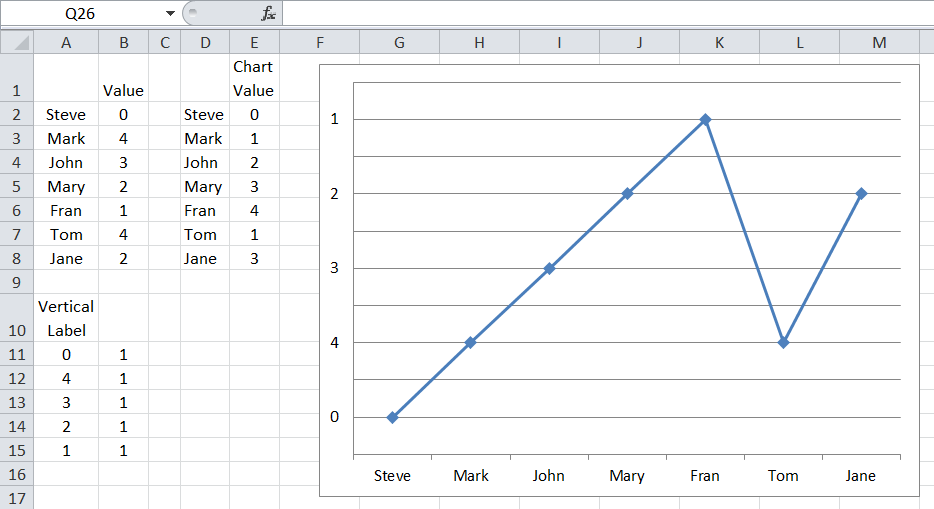Select the John data point marker on chart
The height and width of the screenshot is (509, 934).
549,268
